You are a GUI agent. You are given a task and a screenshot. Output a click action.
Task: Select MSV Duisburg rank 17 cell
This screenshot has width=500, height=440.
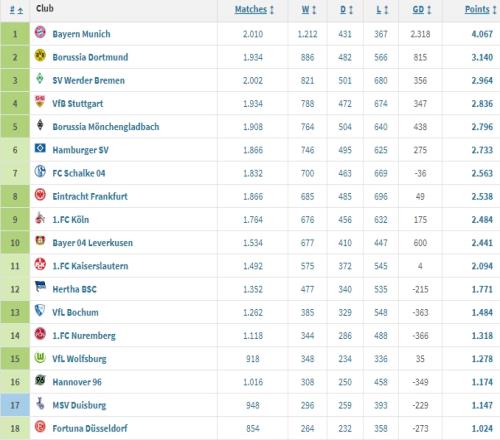pos(15,405)
